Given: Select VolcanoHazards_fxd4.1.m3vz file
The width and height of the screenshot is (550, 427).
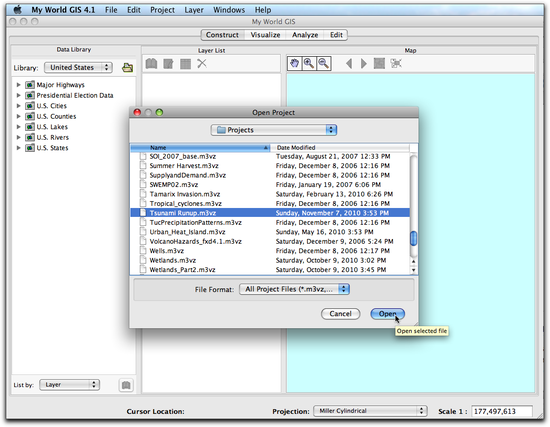Looking at the screenshot, I should pos(270,241).
